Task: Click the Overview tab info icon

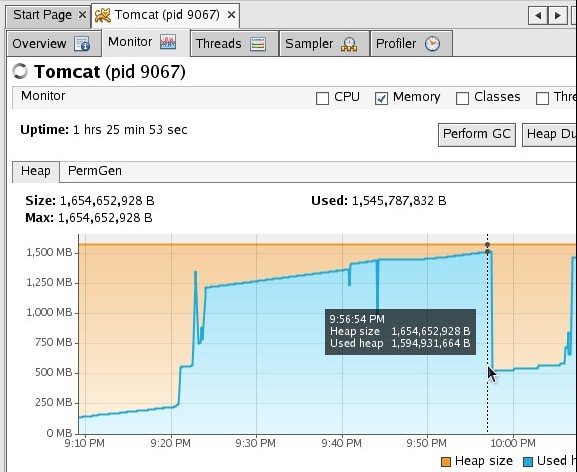Action: [82, 43]
